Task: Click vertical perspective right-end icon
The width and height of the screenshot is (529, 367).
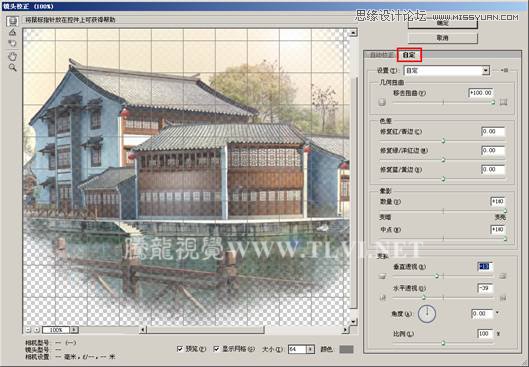Action: pyautogui.click(x=503, y=276)
